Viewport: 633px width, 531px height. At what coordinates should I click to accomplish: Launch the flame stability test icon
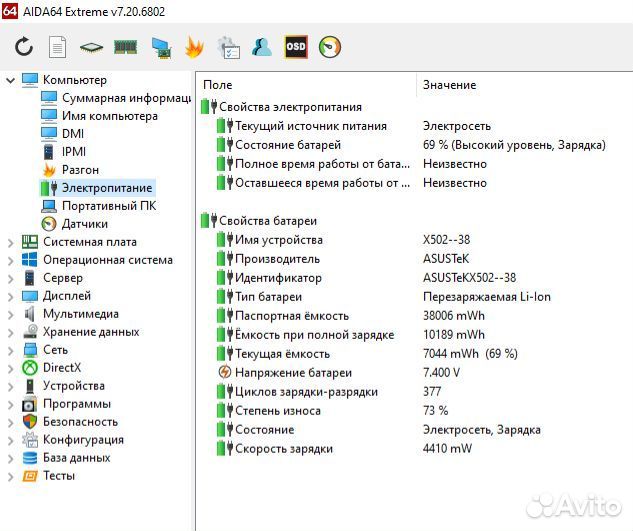tap(194, 47)
